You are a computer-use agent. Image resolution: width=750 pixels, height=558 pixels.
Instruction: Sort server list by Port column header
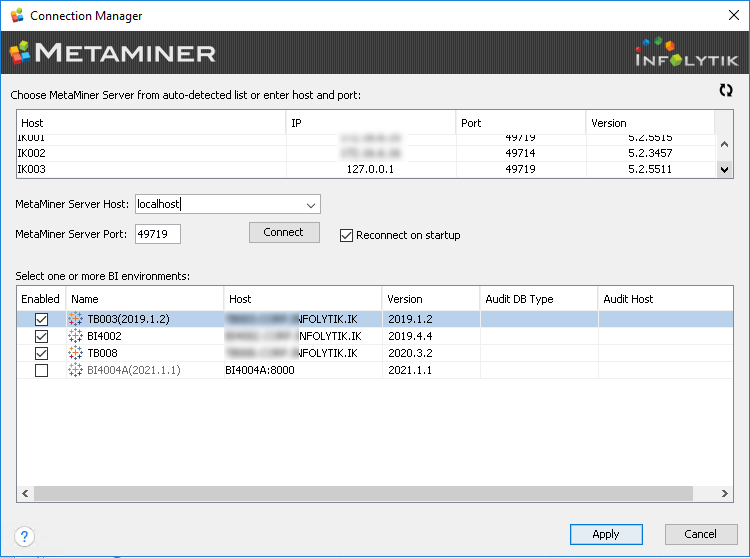point(521,123)
